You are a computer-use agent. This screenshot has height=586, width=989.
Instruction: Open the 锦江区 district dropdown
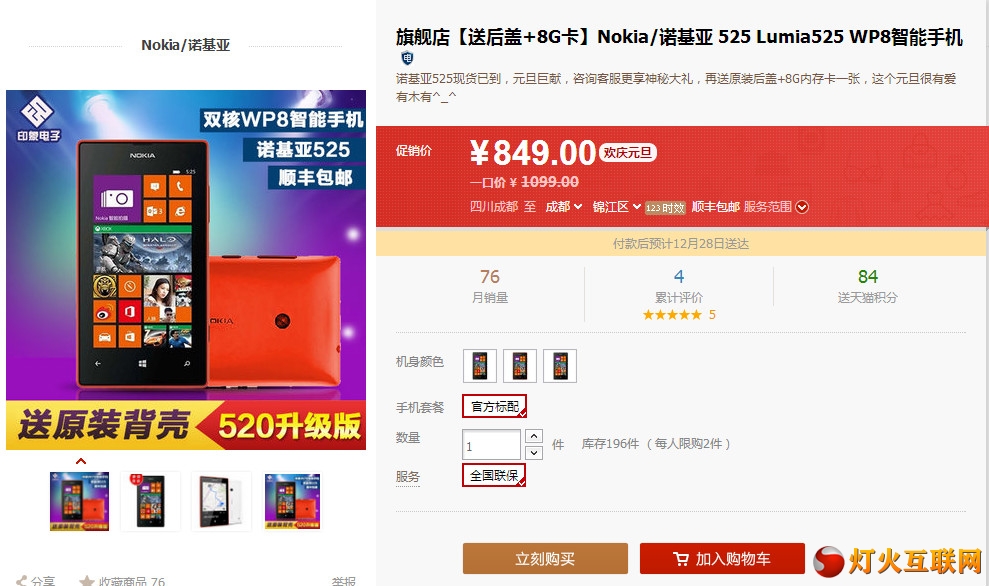(x=617, y=207)
